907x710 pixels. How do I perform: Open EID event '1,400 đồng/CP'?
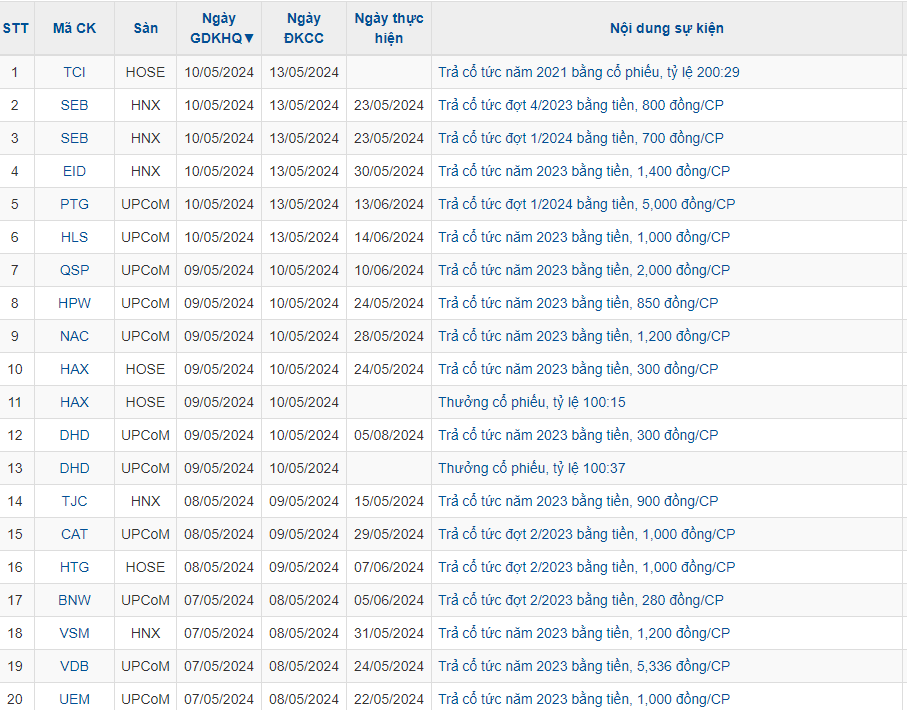click(x=584, y=171)
